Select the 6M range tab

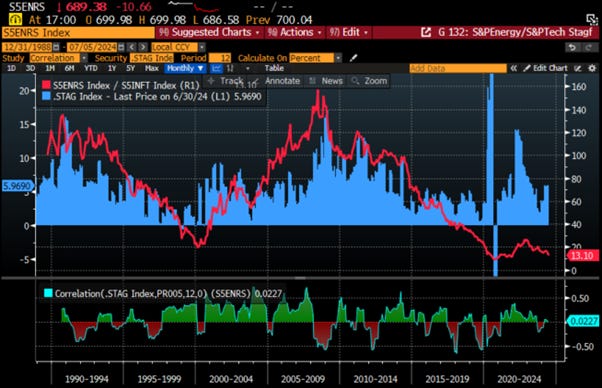[x=69, y=68]
